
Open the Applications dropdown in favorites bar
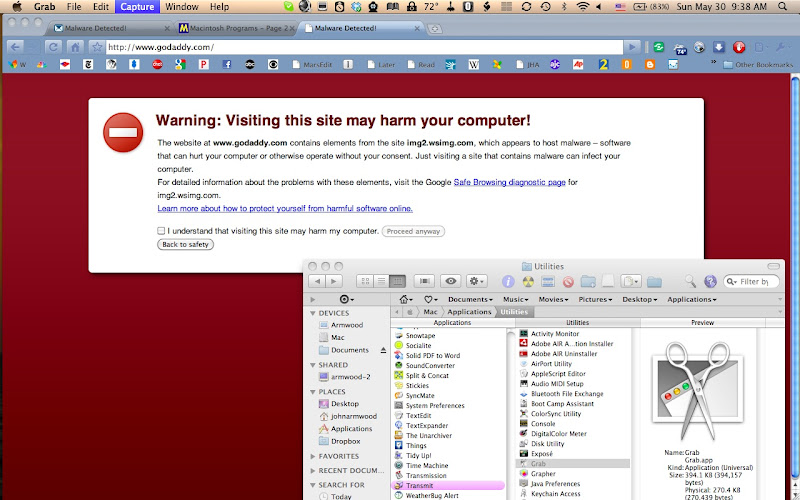click(x=692, y=299)
